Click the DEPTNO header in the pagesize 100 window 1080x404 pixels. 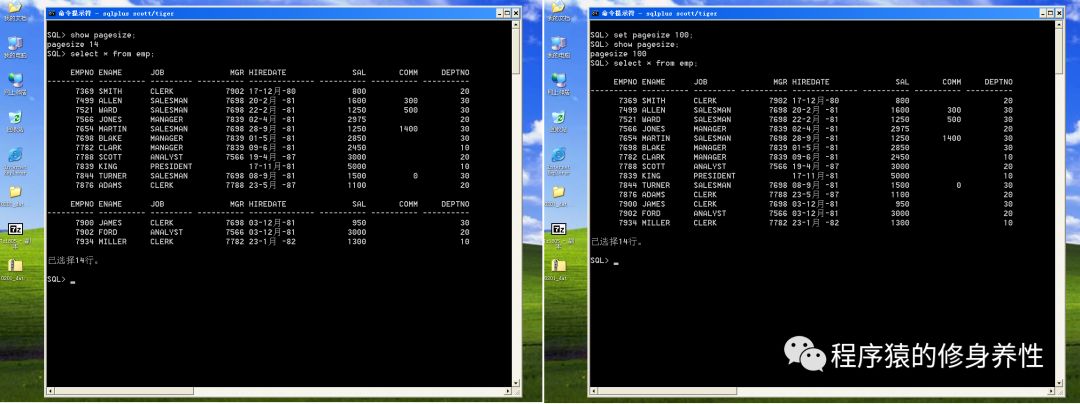(x=999, y=82)
